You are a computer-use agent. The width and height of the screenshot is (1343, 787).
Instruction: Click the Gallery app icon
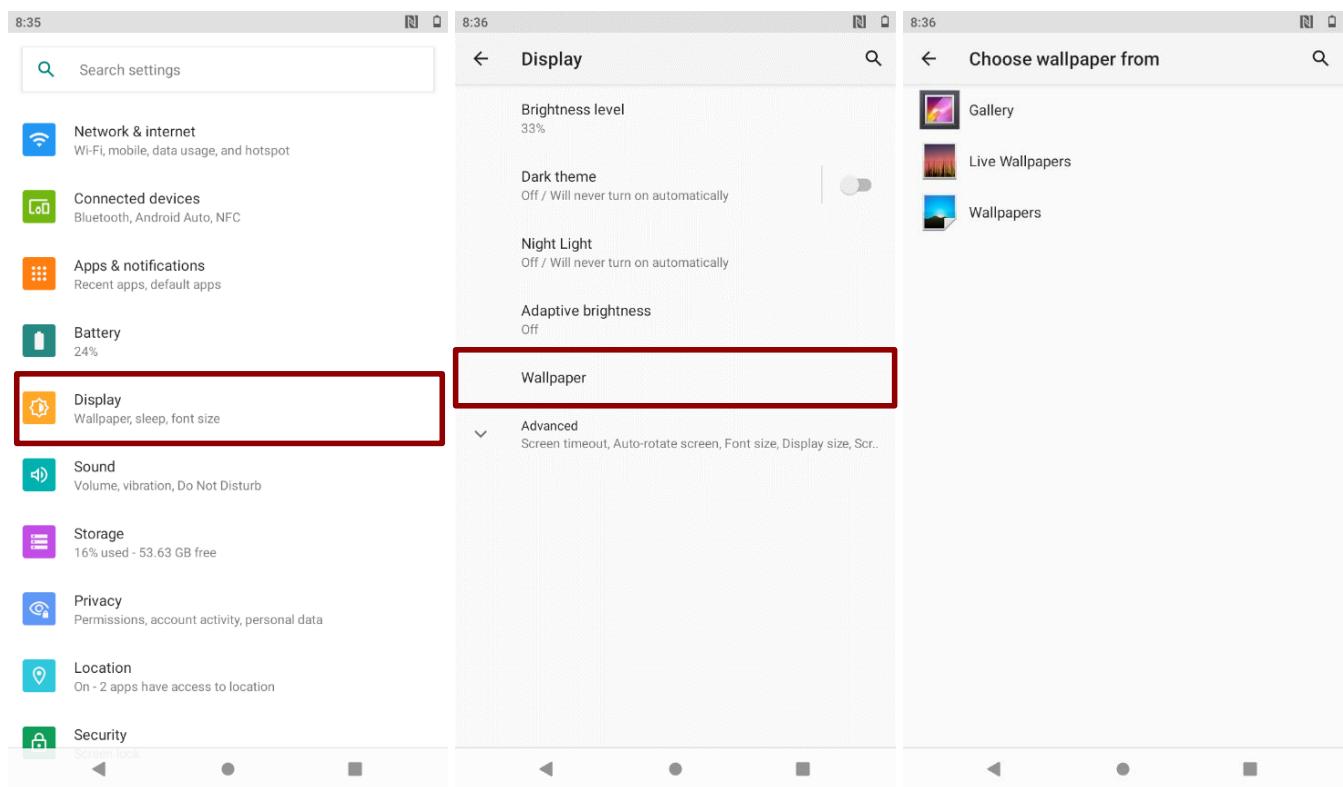click(x=939, y=110)
